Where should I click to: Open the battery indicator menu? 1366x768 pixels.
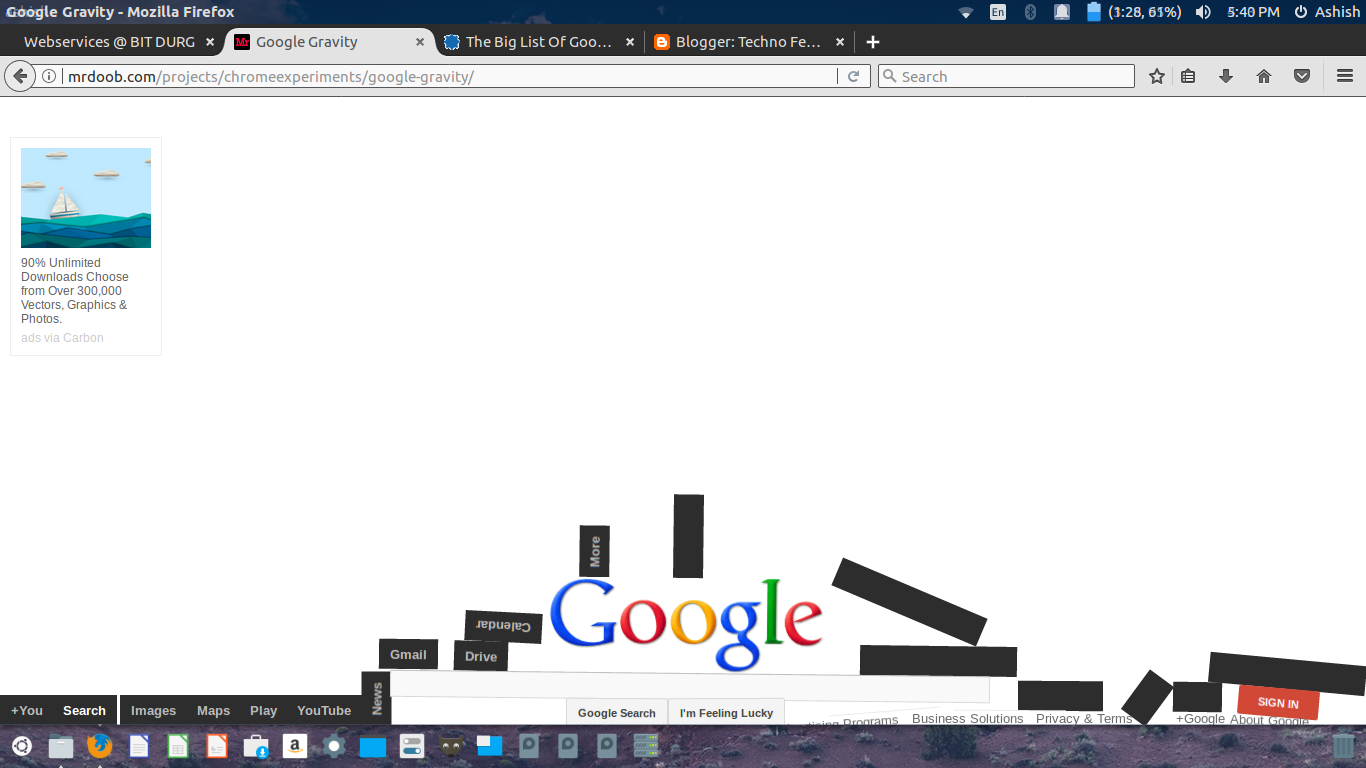(x=1134, y=12)
